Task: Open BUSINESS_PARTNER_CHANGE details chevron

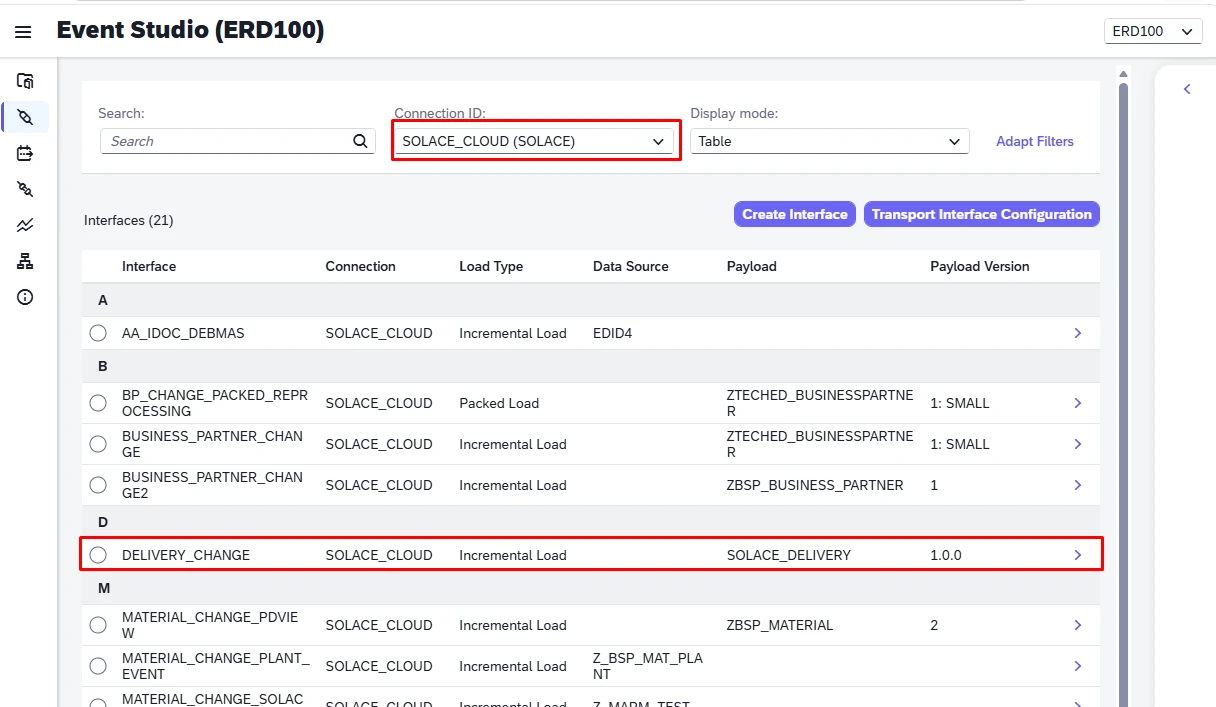Action: 1078,444
